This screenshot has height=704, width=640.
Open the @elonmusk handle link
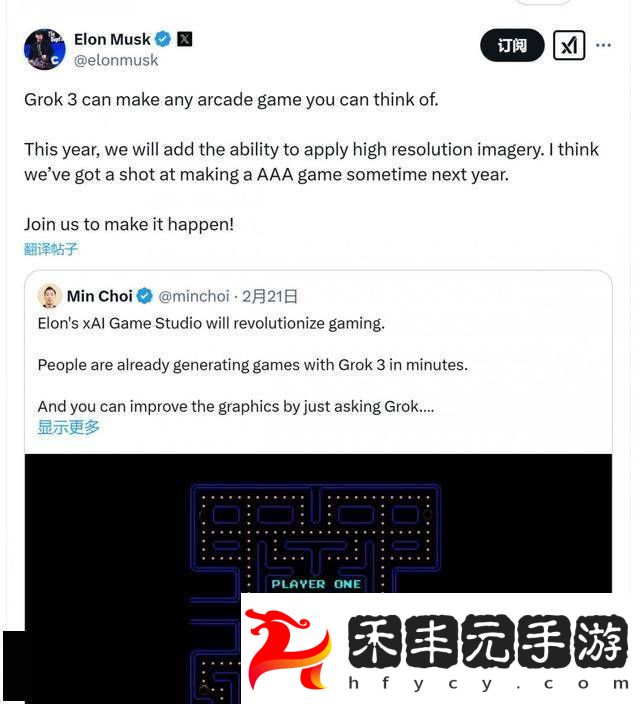click(x=116, y=60)
